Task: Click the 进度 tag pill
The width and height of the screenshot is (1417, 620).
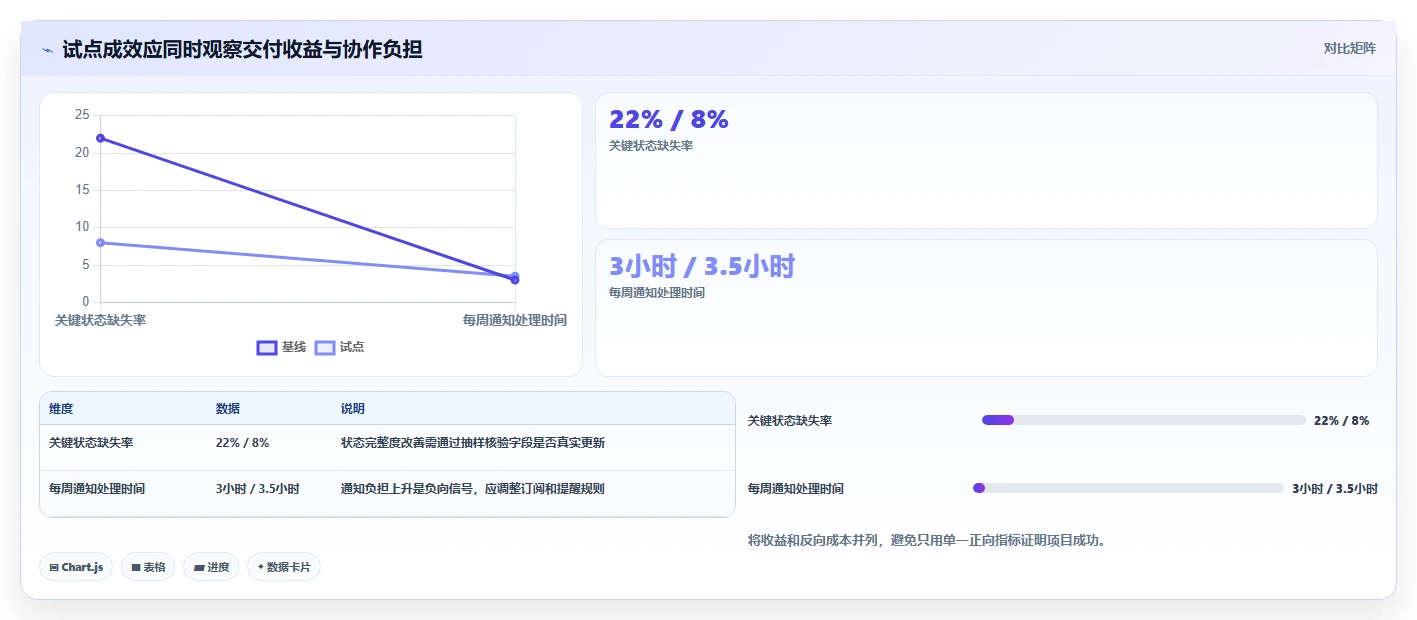Action: 211,567
